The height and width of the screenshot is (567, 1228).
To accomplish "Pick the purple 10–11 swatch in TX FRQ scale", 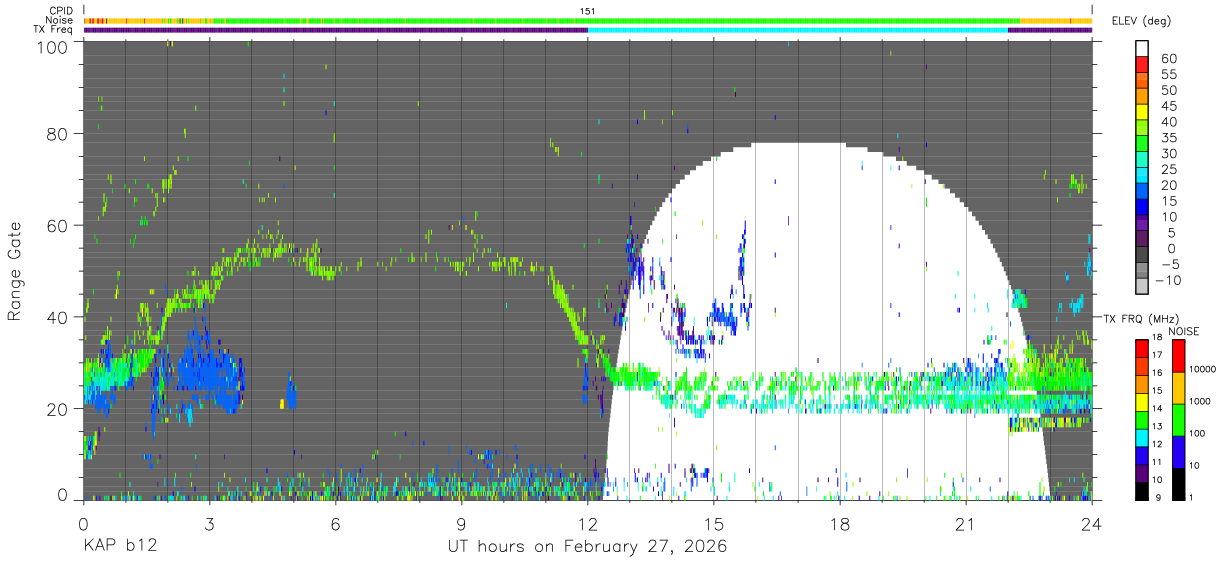I will click(1142, 471).
